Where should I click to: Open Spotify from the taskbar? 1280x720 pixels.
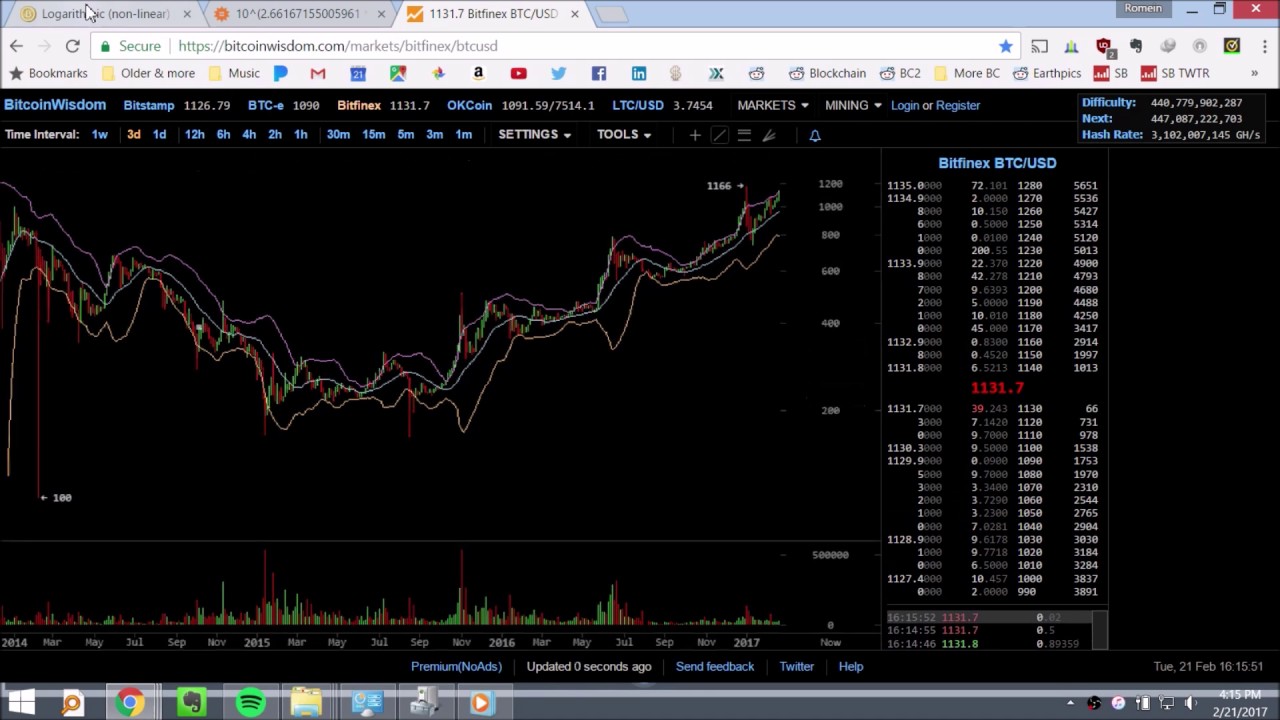pyautogui.click(x=250, y=703)
